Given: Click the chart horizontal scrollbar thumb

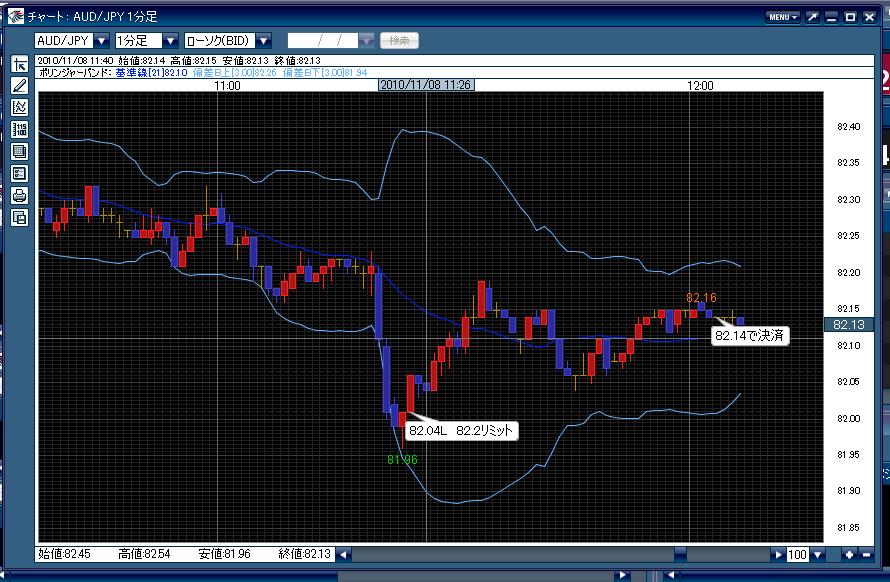Looking at the screenshot, I should coord(681,554).
